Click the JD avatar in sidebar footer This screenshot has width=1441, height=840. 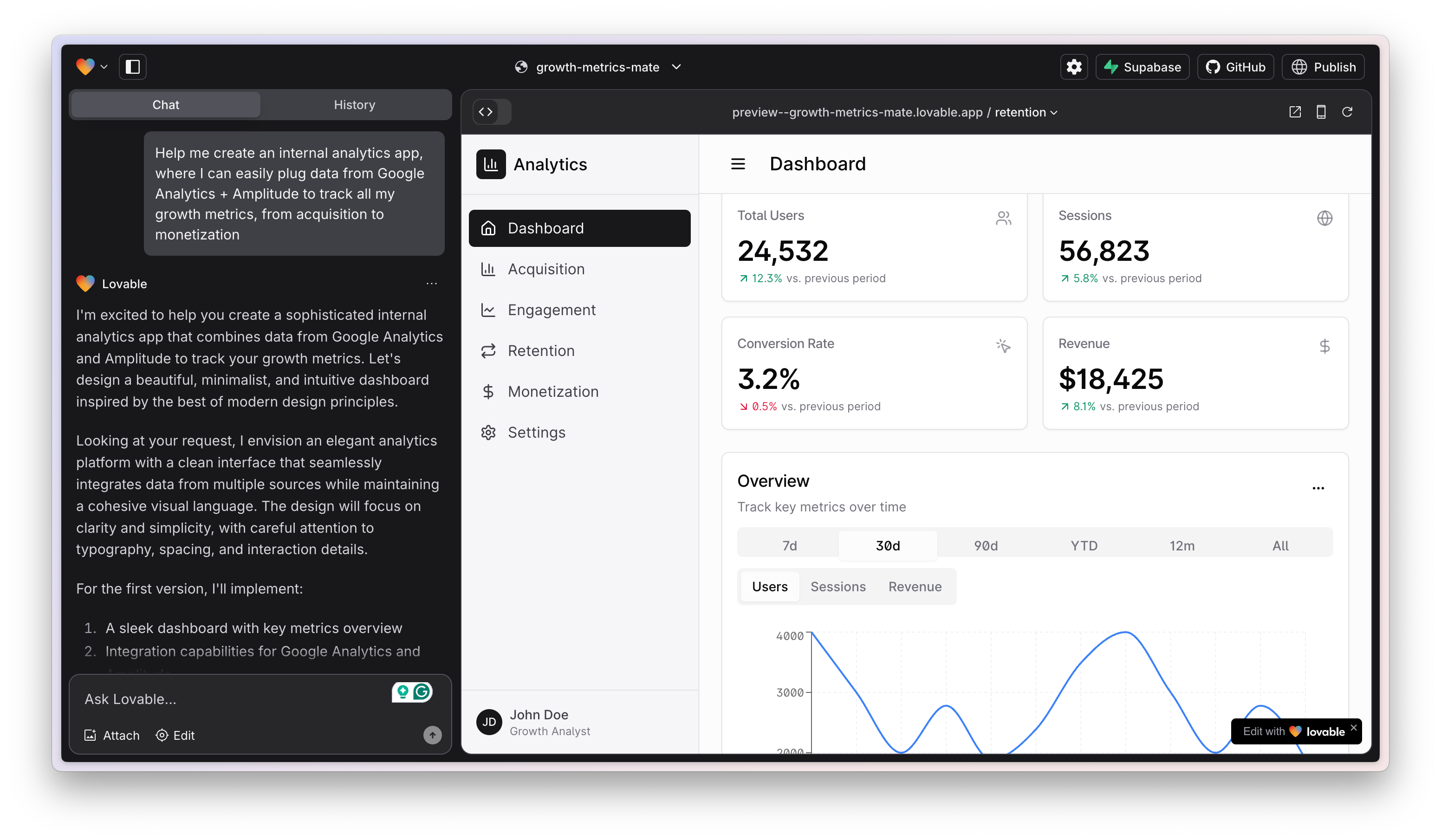[489, 722]
